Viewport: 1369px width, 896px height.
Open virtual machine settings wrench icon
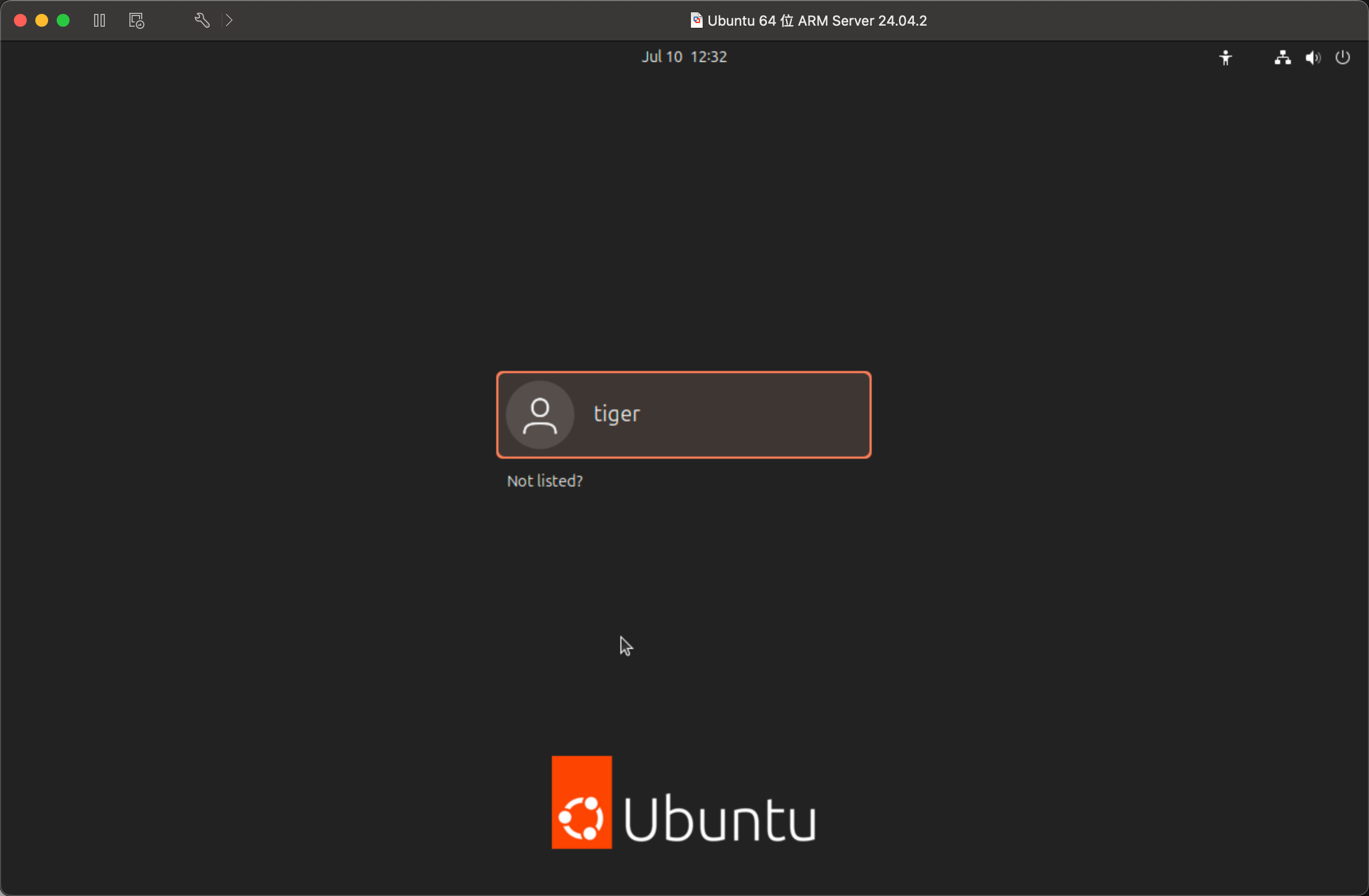202,21
